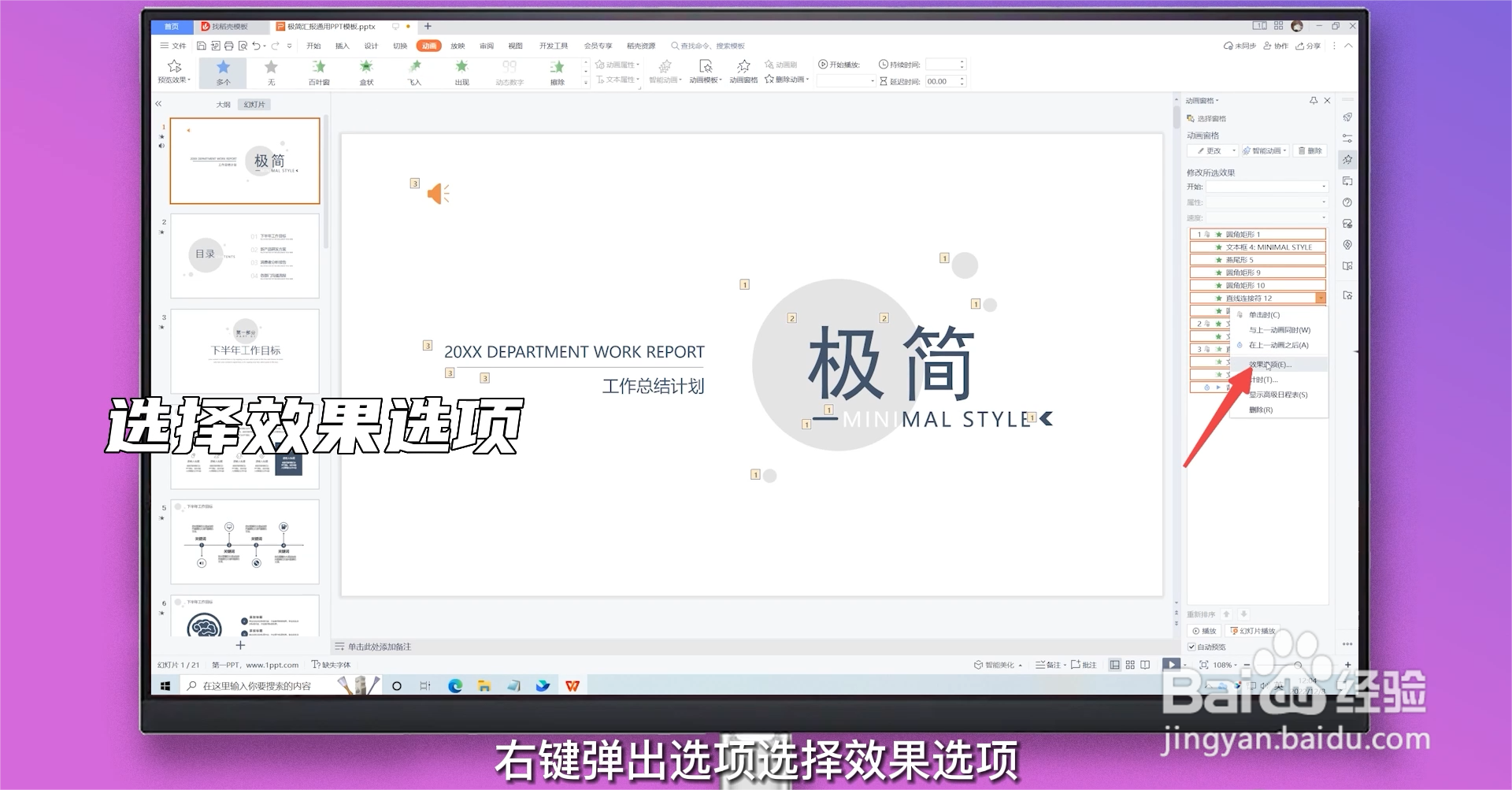Viewport: 1512px width, 790px height.
Task: Click the Windows Start button
Action: tap(165, 686)
